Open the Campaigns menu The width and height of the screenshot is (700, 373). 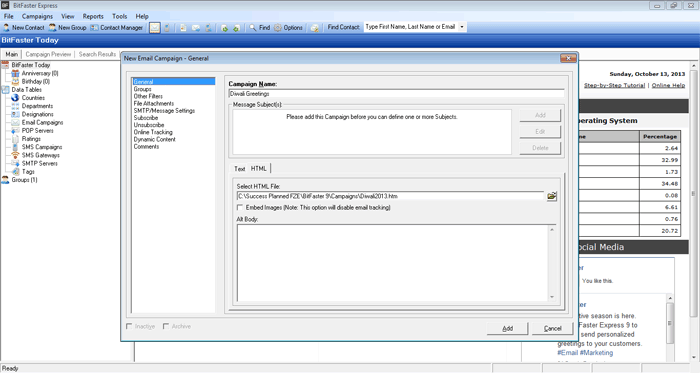[37, 17]
